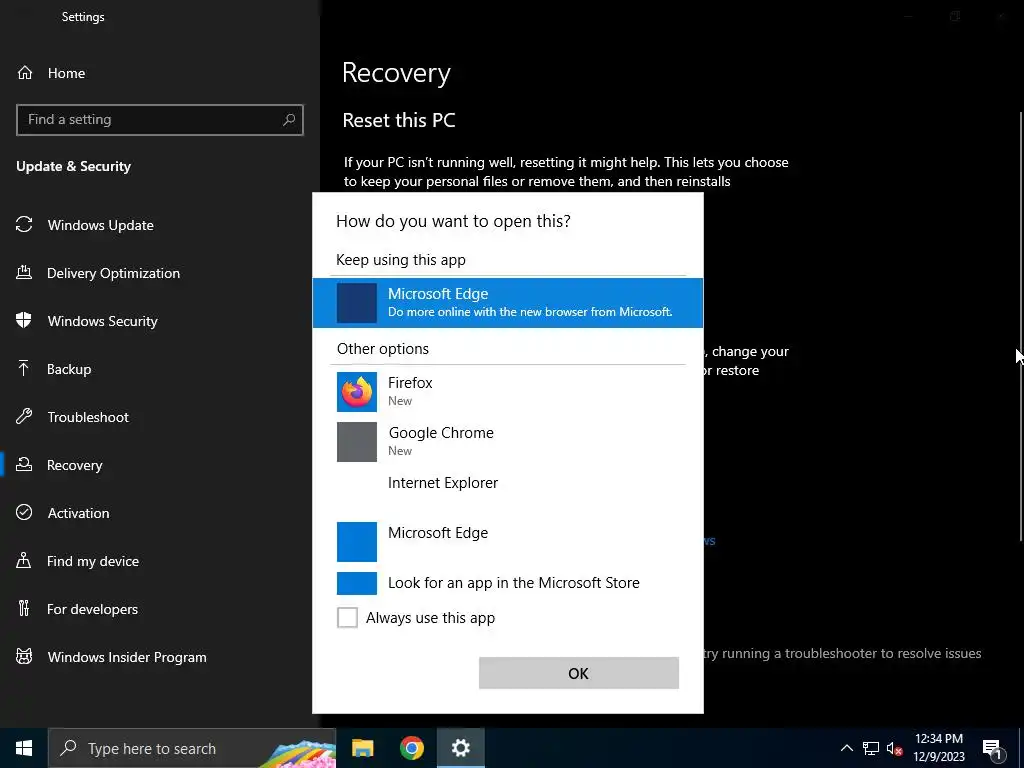Open For developers settings
The width and height of the screenshot is (1024, 768).
click(x=92, y=609)
